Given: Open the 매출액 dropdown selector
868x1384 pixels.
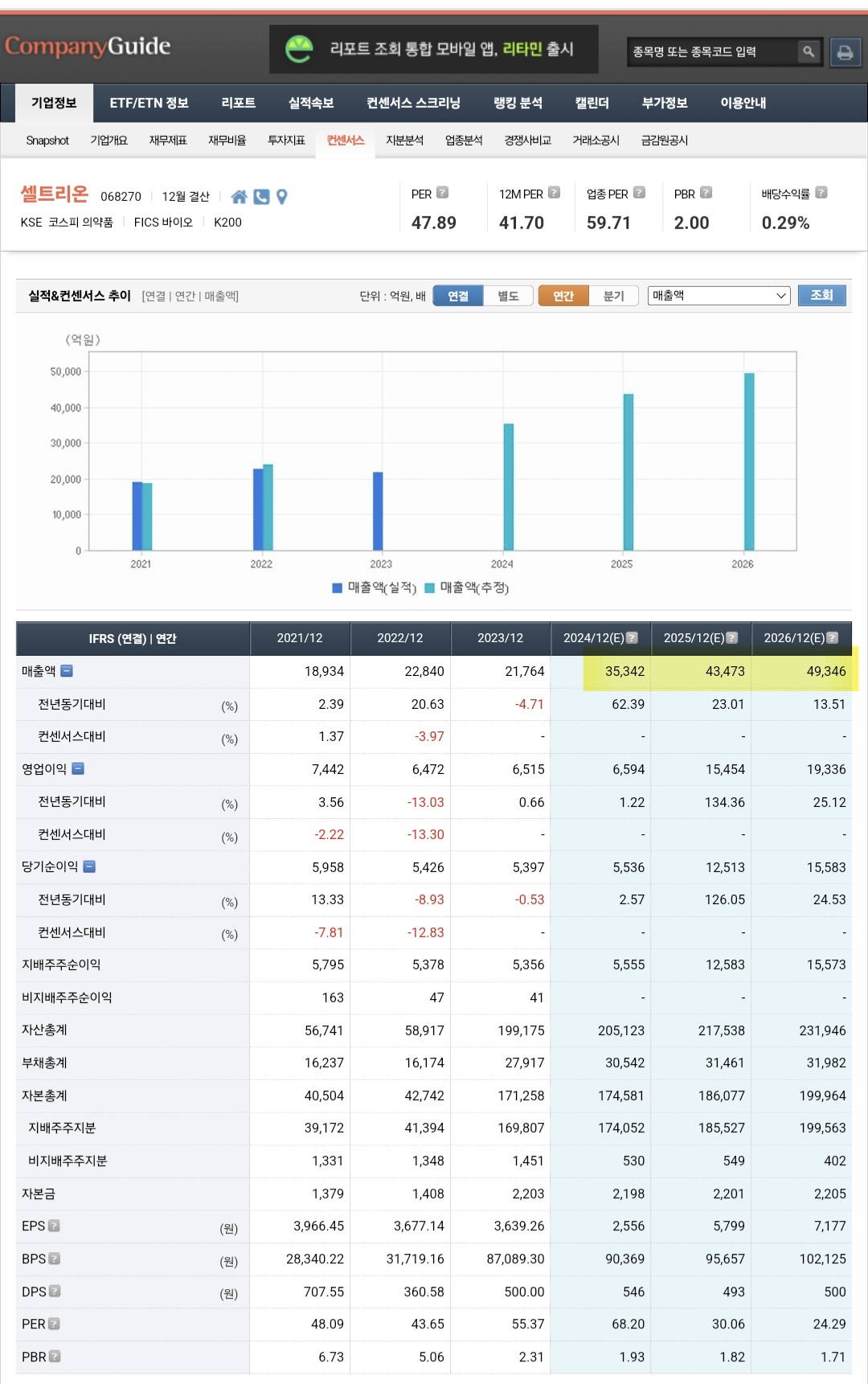Looking at the screenshot, I should click(x=719, y=296).
